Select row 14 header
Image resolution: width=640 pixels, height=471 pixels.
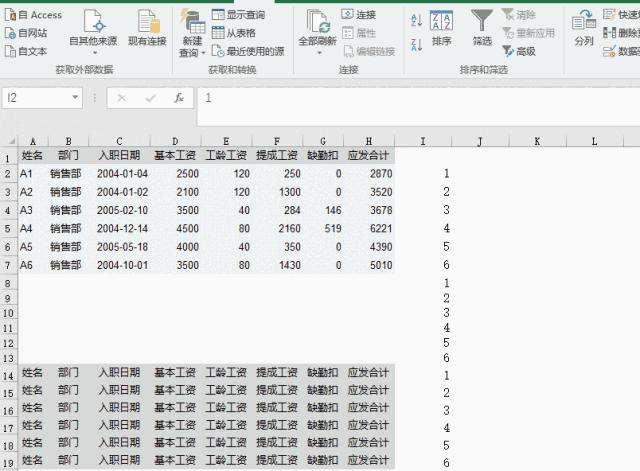tap(8, 375)
